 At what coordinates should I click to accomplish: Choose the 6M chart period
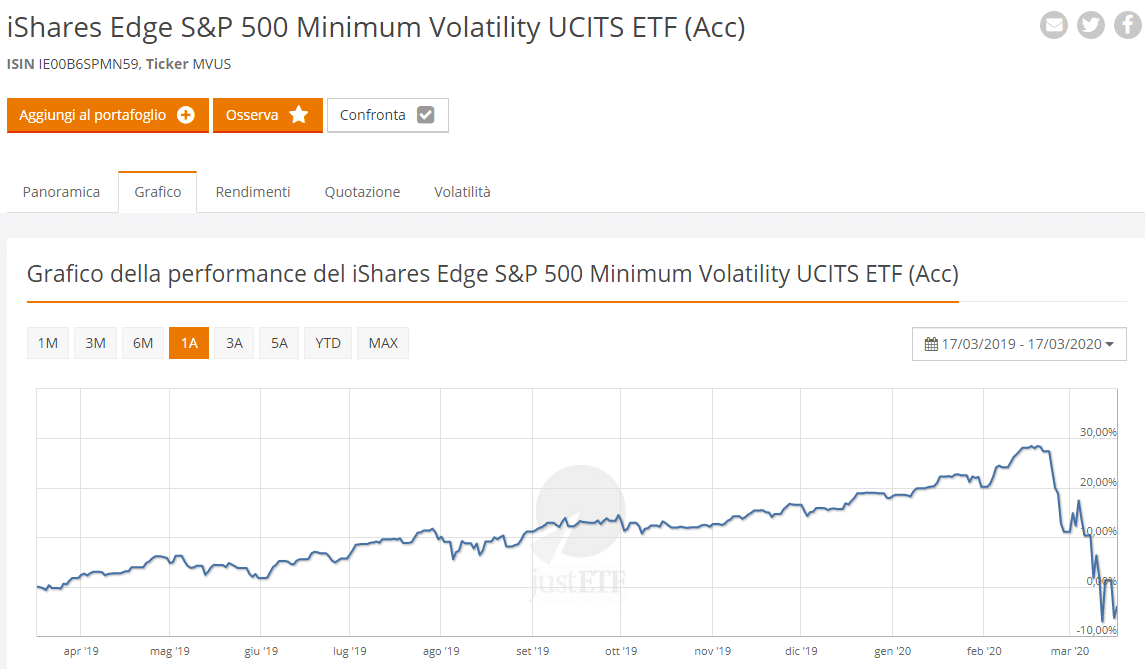143,343
